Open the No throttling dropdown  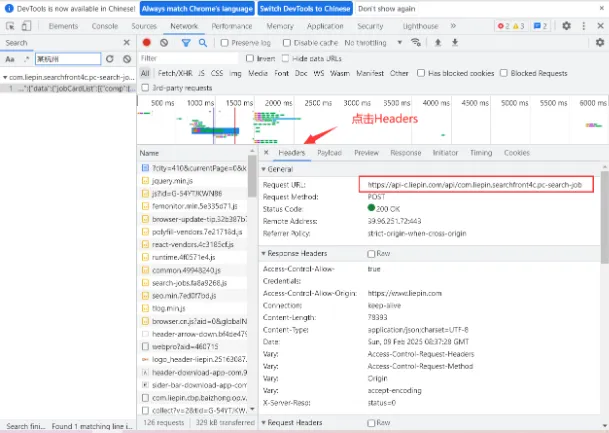coord(373,43)
